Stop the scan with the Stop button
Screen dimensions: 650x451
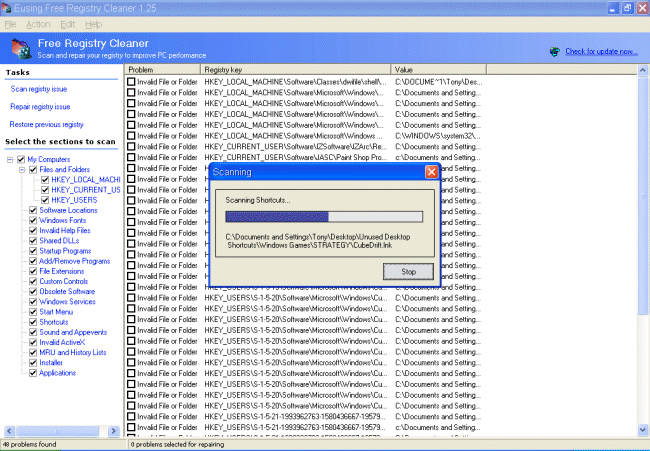408,272
